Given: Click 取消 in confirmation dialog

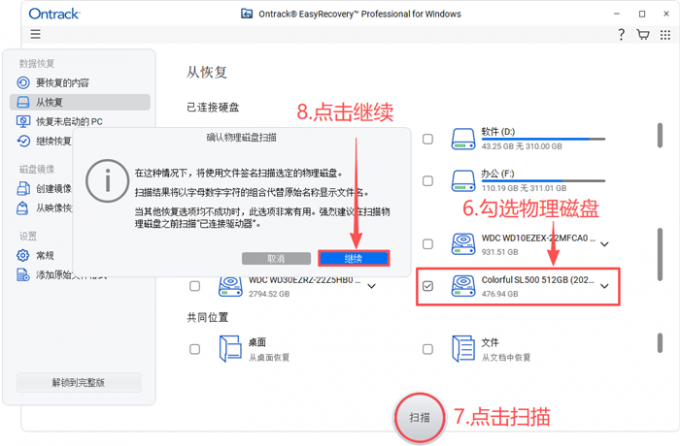Looking at the screenshot, I should point(276,259).
